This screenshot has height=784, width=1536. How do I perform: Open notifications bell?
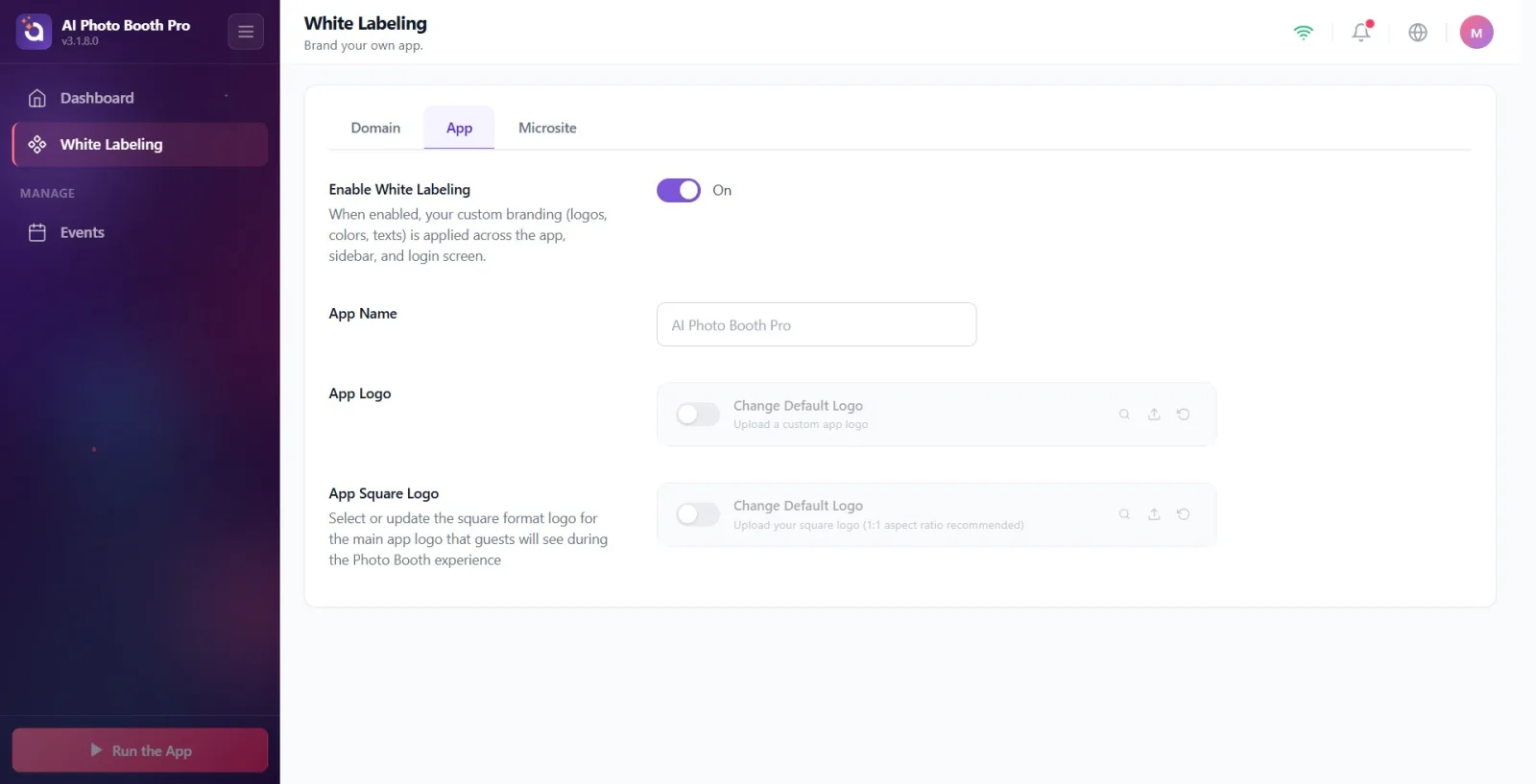click(1361, 32)
